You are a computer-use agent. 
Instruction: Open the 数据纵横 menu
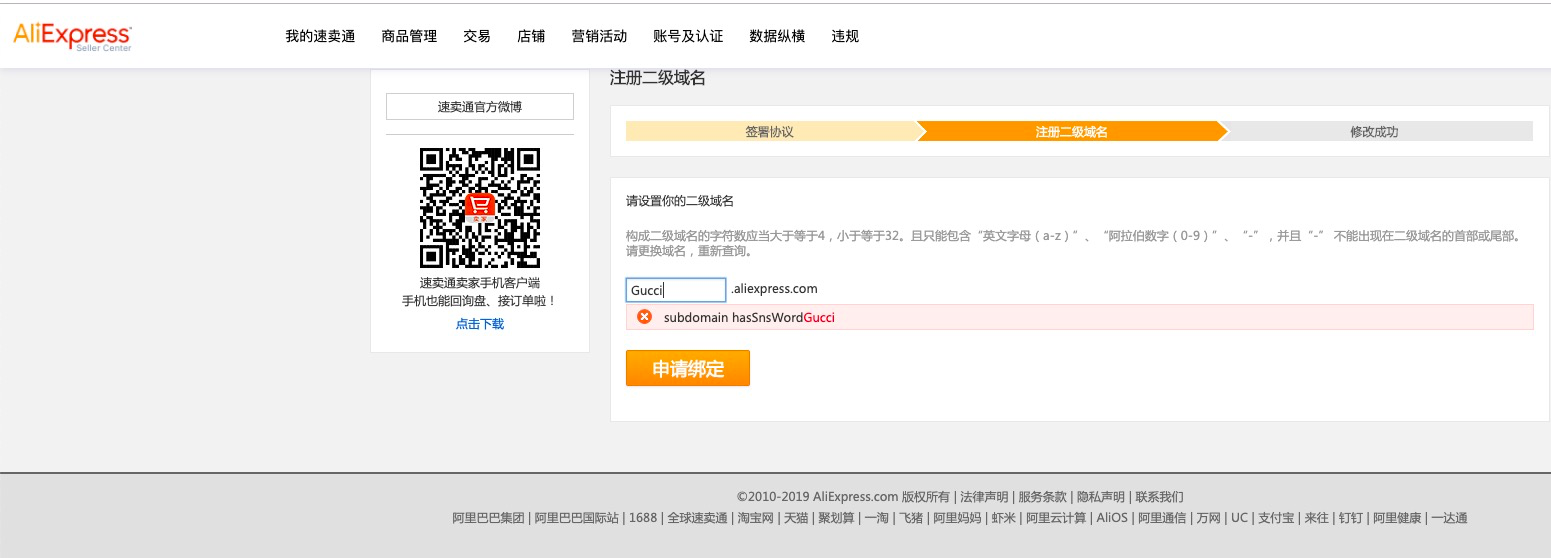pyautogui.click(x=777, y=36)
